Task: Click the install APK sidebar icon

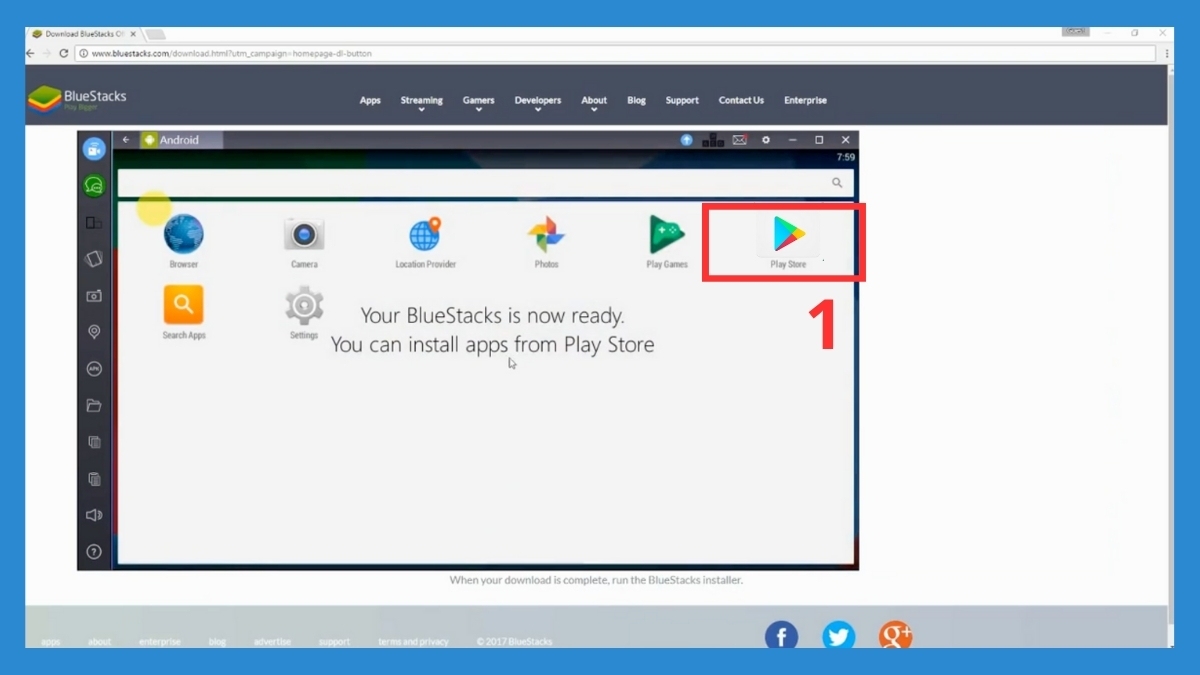Action: point(94,369)
